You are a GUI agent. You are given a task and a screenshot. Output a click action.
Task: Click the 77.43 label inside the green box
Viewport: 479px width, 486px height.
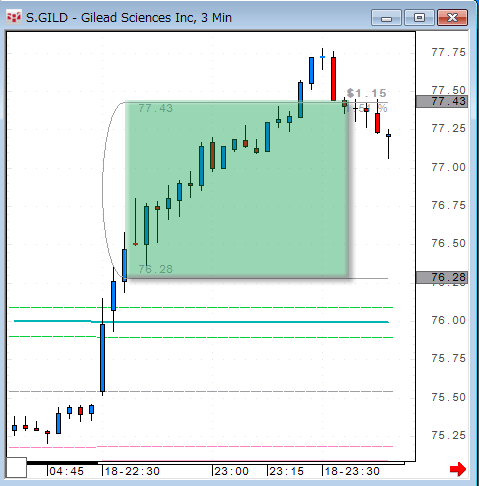coord(156,108)
